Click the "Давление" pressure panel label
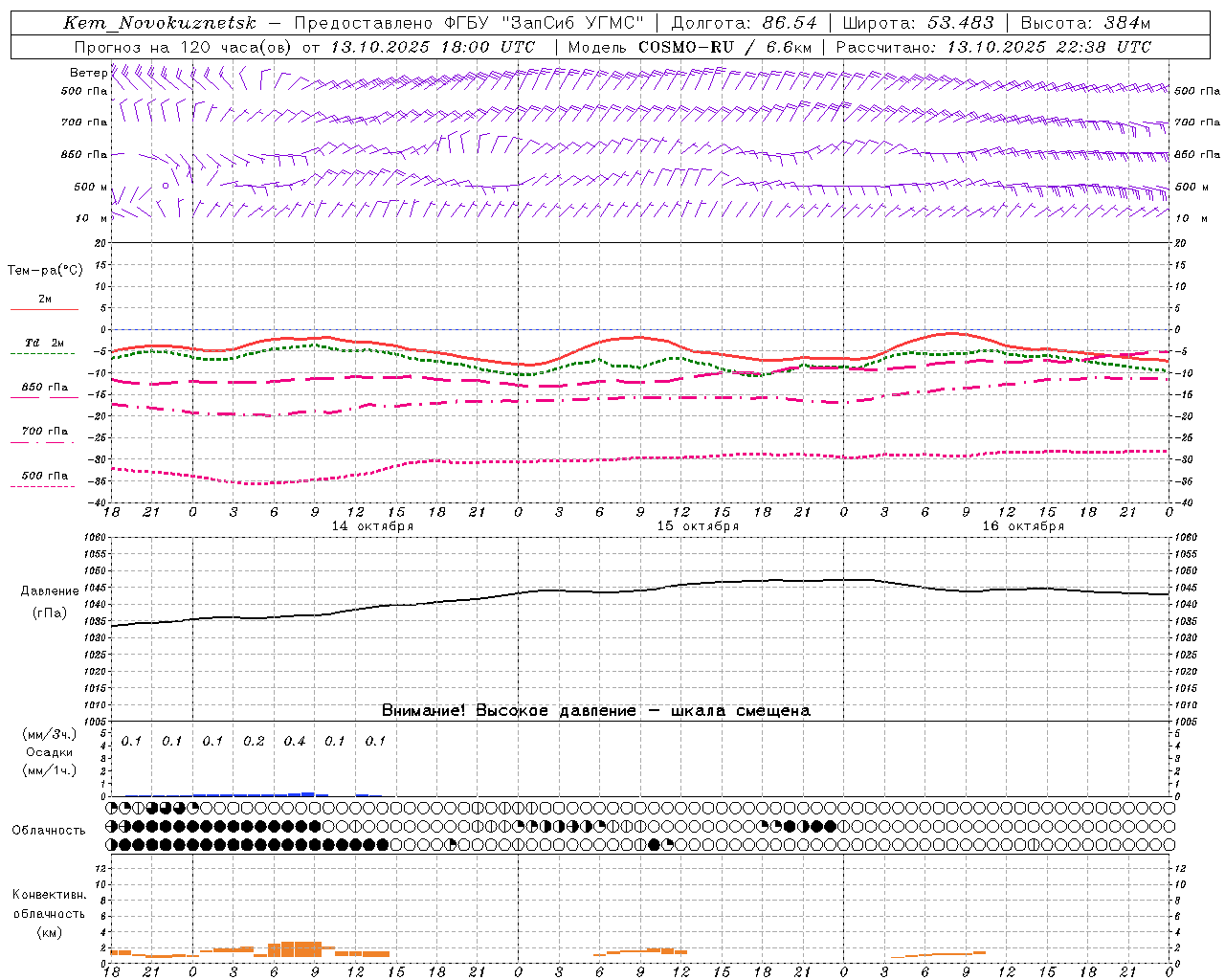This screenshot has height=980, width=1225. click(49, 591)
